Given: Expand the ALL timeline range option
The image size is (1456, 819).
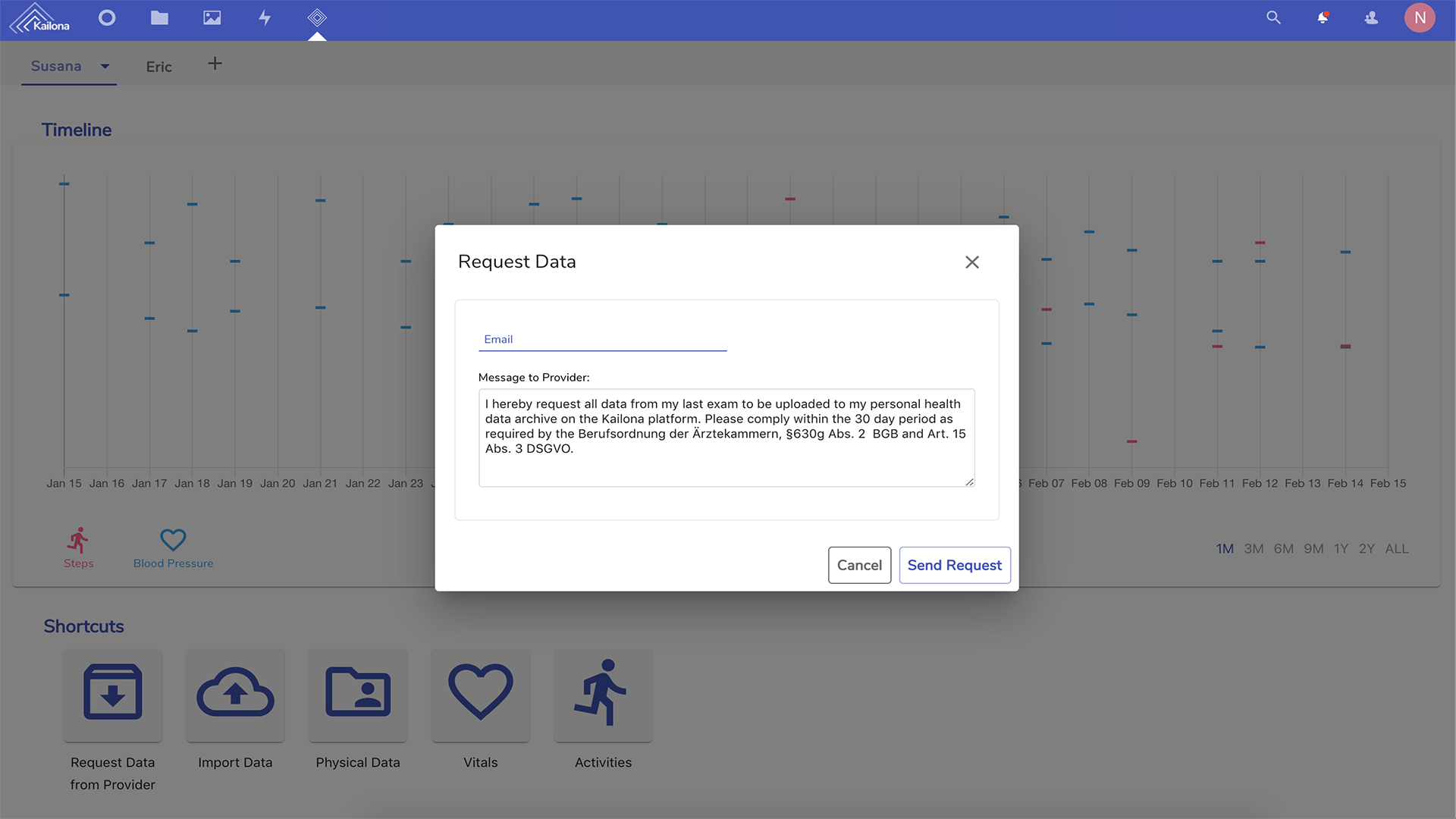Looking at the screenshot, I should pyautogui.click(x=1397, y=548).
